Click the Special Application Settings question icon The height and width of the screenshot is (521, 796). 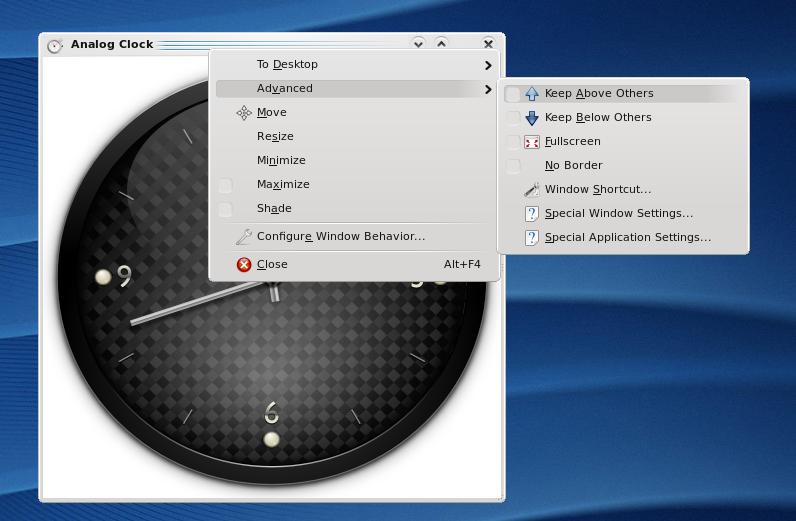coord(532,238)
